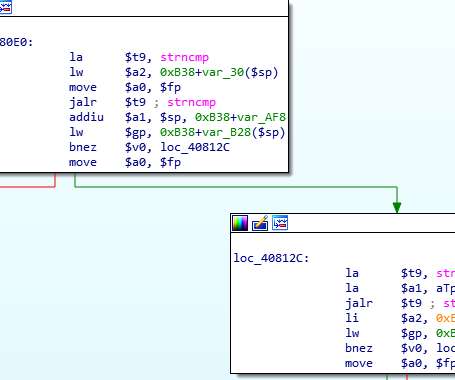Click the loc_40812C label heading the lower block
The image size is (455, 380).
[x=271, y=258]
